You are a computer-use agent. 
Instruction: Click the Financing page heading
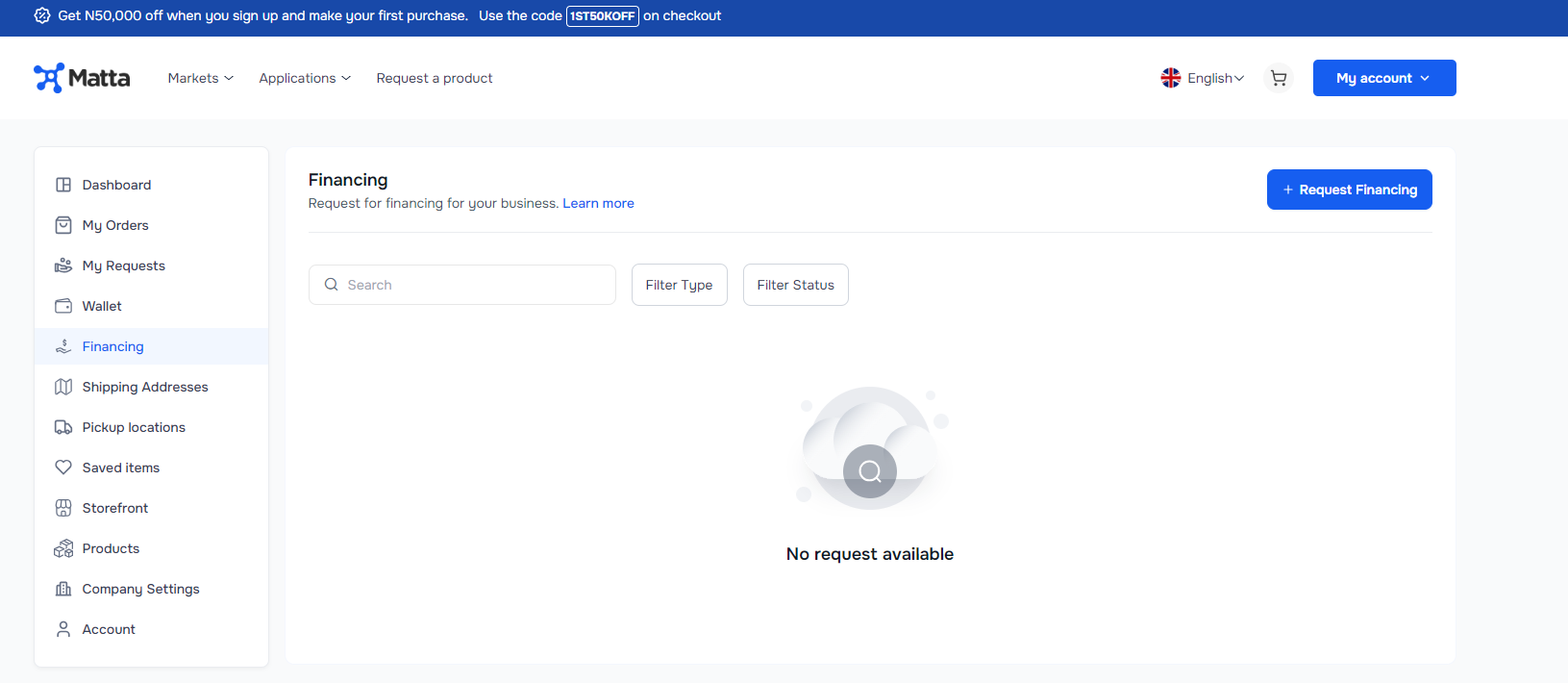[x=348, y=180]
